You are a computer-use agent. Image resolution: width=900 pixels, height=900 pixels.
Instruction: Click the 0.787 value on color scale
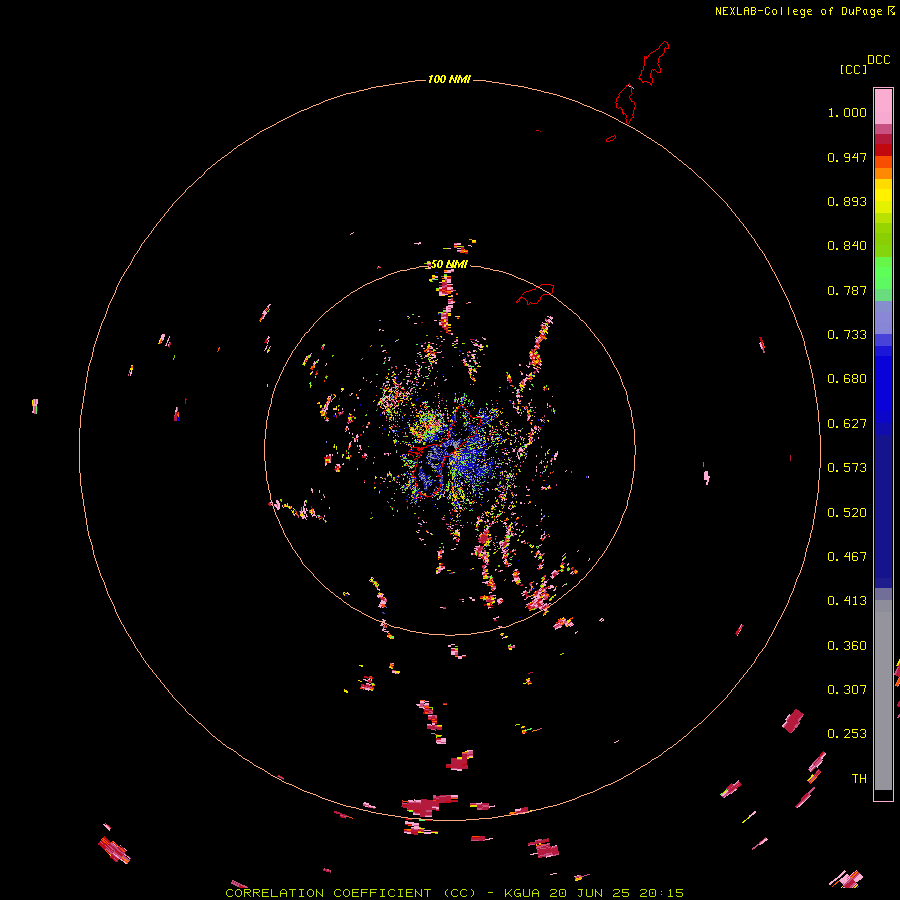(x=847, y=290)
